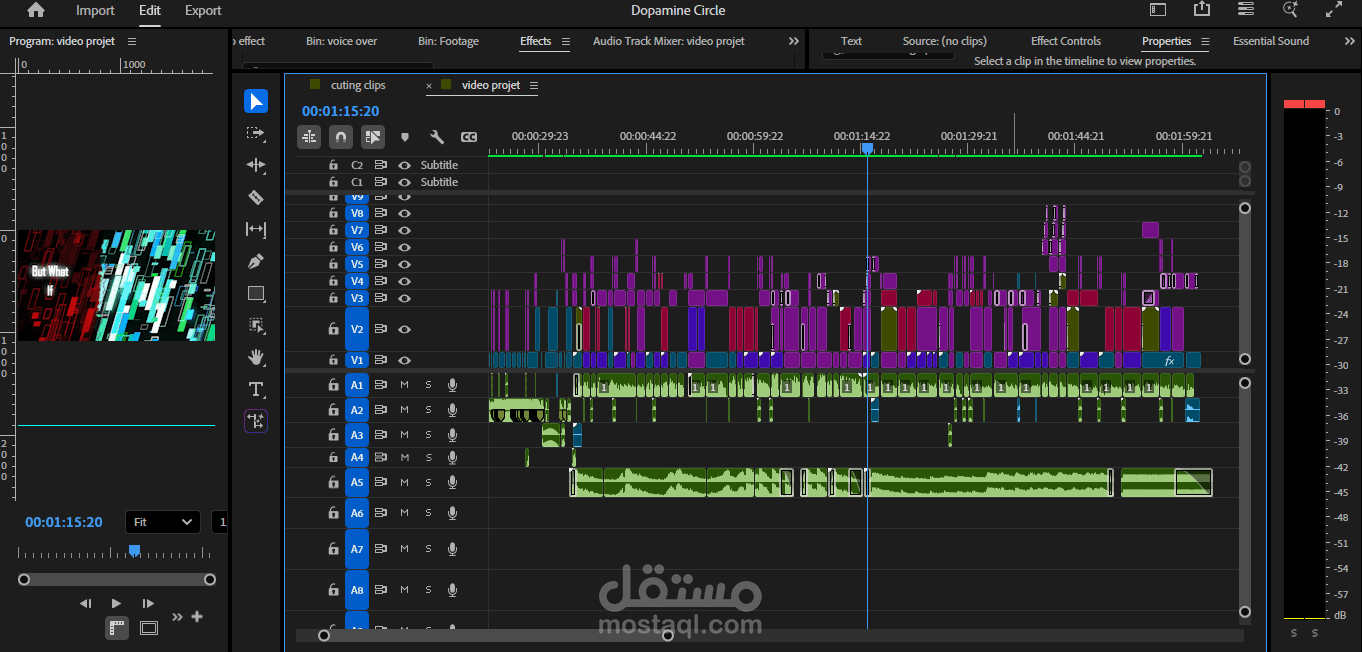
Task: Expand overflow panels chevron after Audio Track Mixer
Action: coord(794,41)
